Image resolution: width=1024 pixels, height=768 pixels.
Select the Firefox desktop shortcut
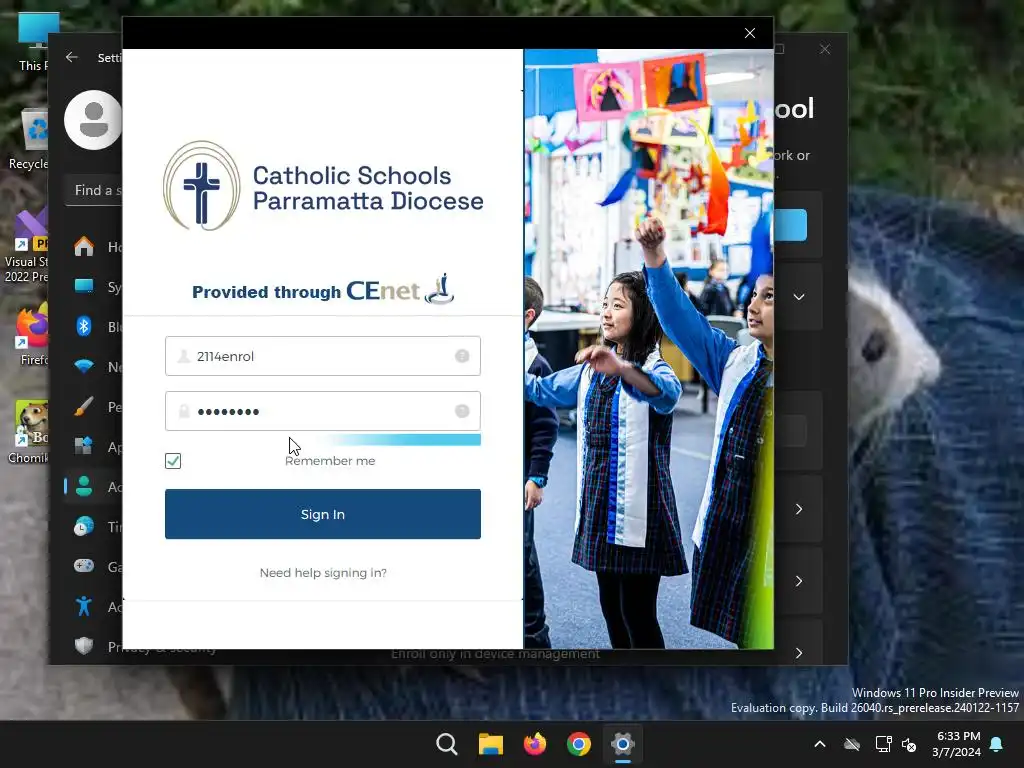point(33,334)
